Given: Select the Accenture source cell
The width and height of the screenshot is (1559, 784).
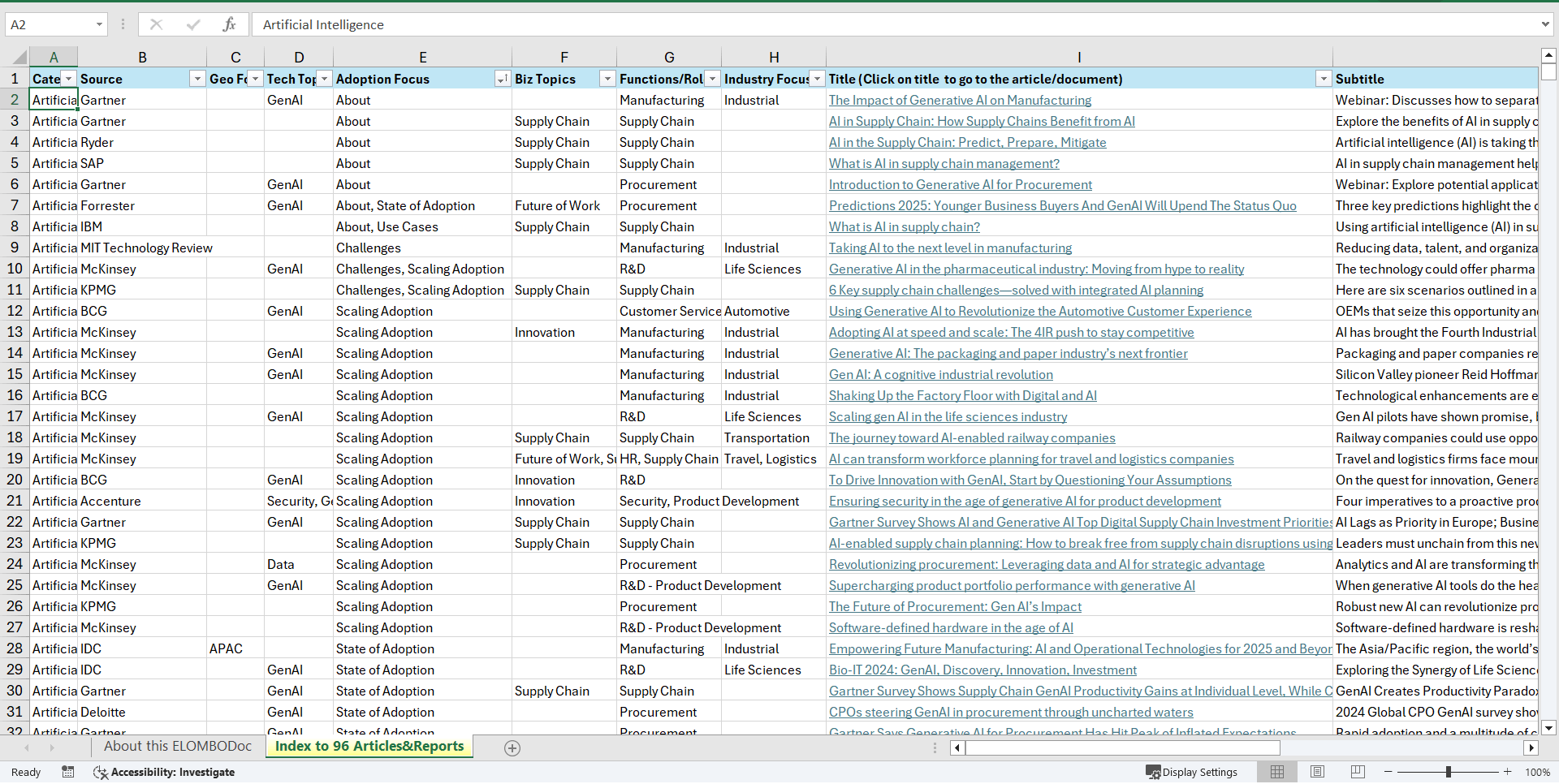Looking at the screenshot, I should (143, 501).
